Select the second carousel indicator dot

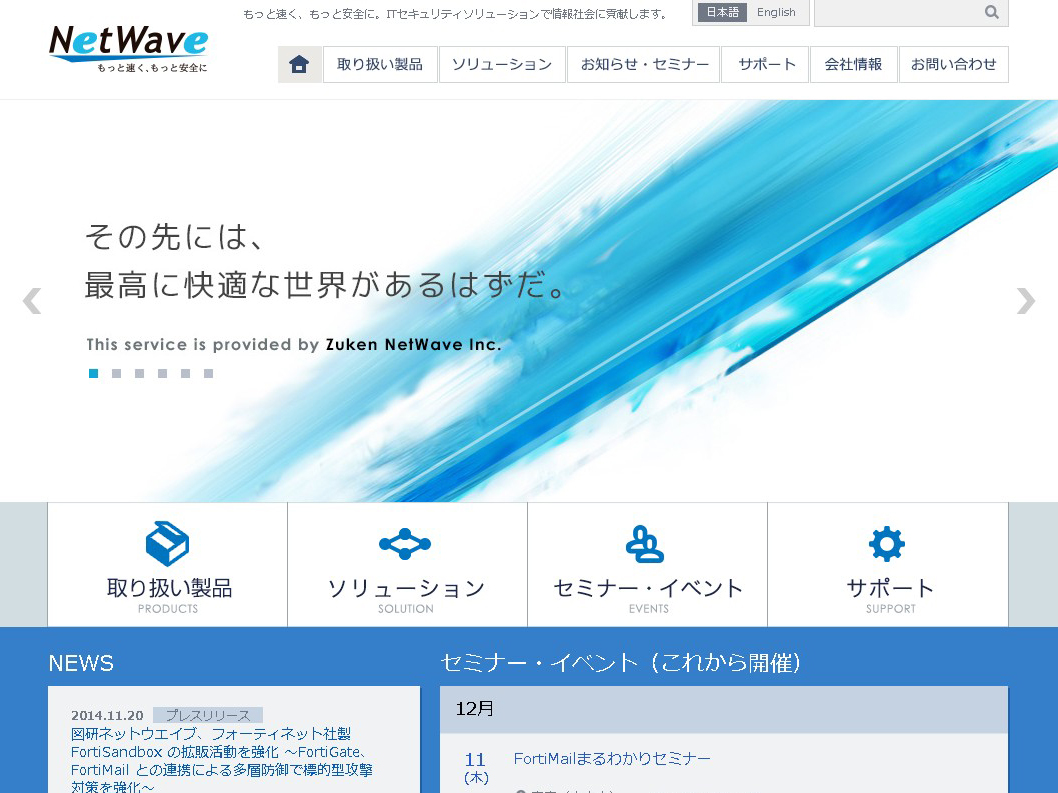pos(116,374)
